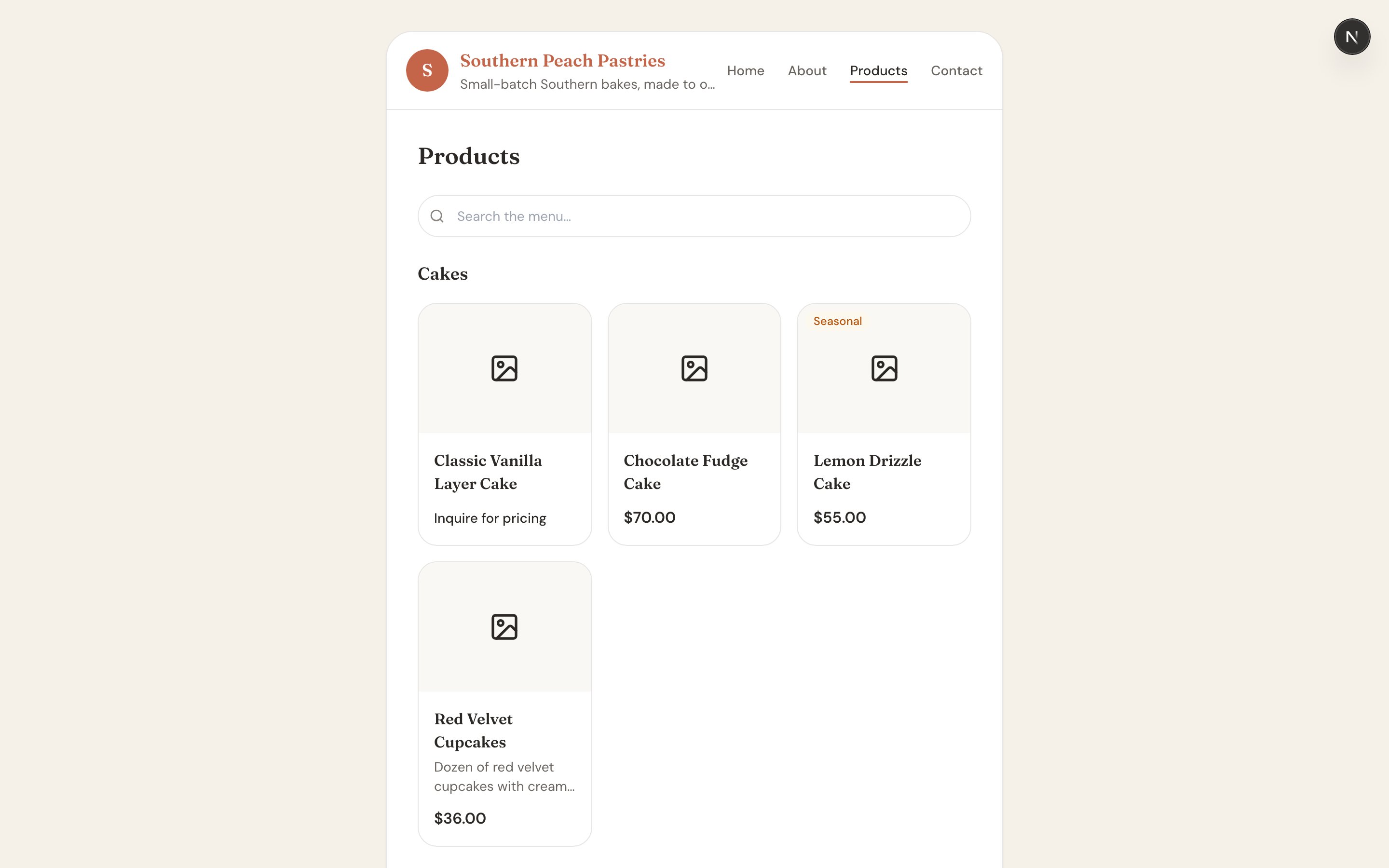Focus the Search the menu field
This screenshot has width=1389, height=868.
click(694, 216)
